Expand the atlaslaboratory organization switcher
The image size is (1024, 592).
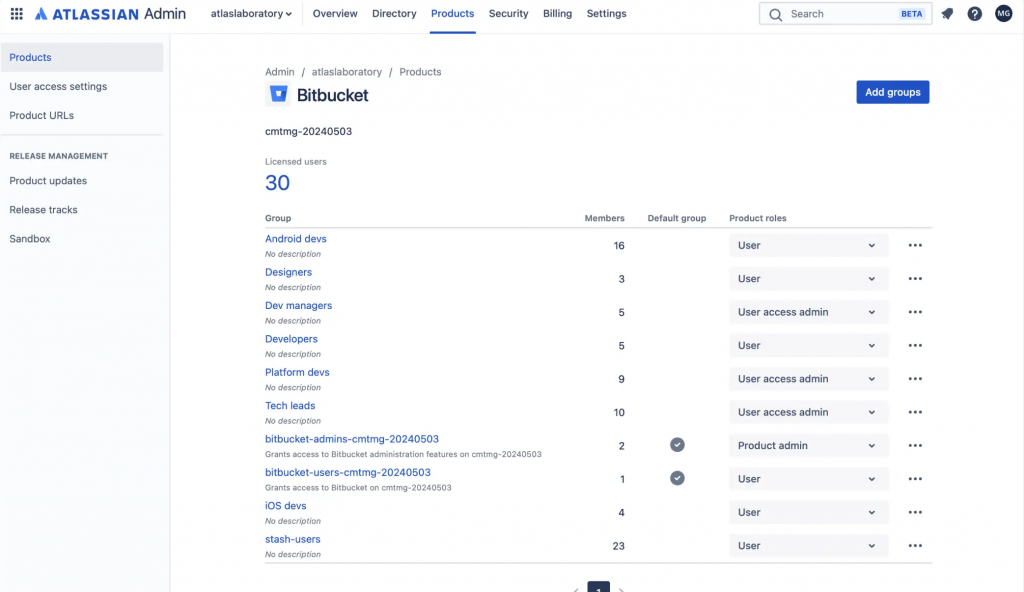[251, 14]
